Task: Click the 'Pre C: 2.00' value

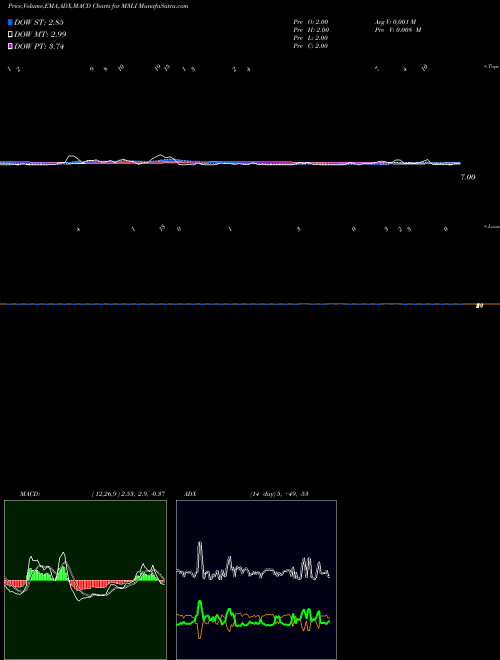Action: click(x=311, y=46)
